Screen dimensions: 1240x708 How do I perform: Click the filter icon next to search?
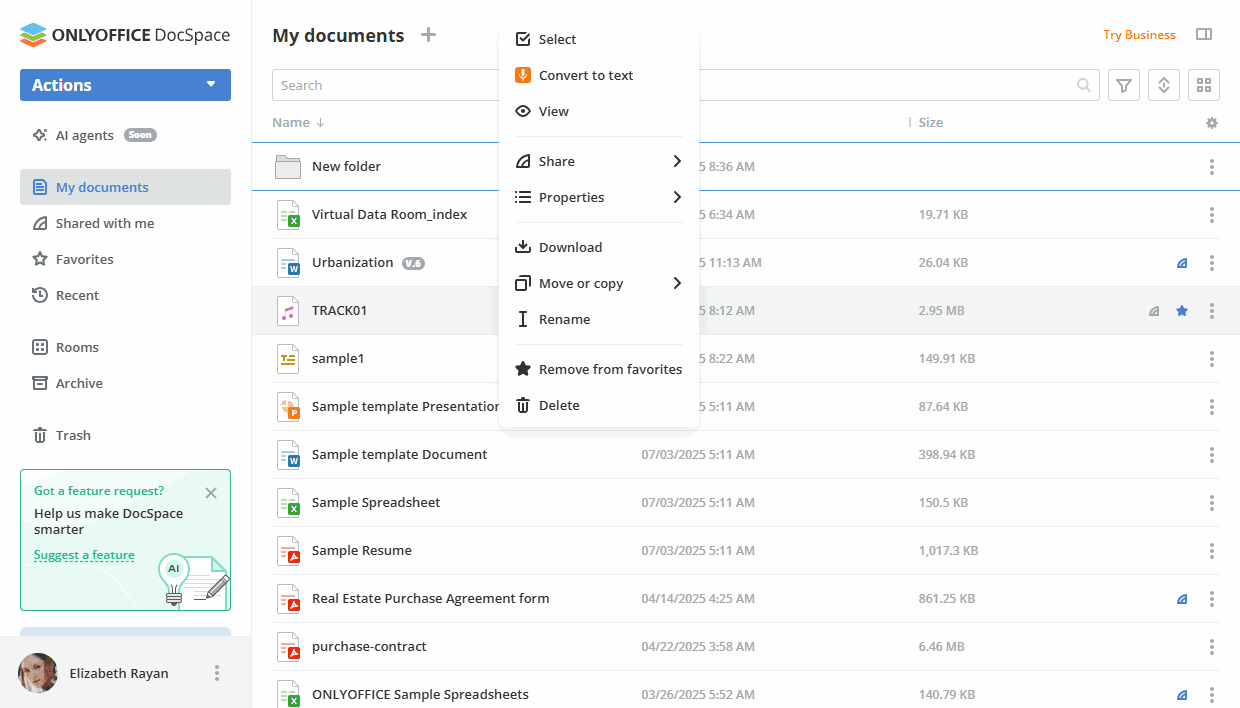pyautogui.click(x=1124, y=86)
